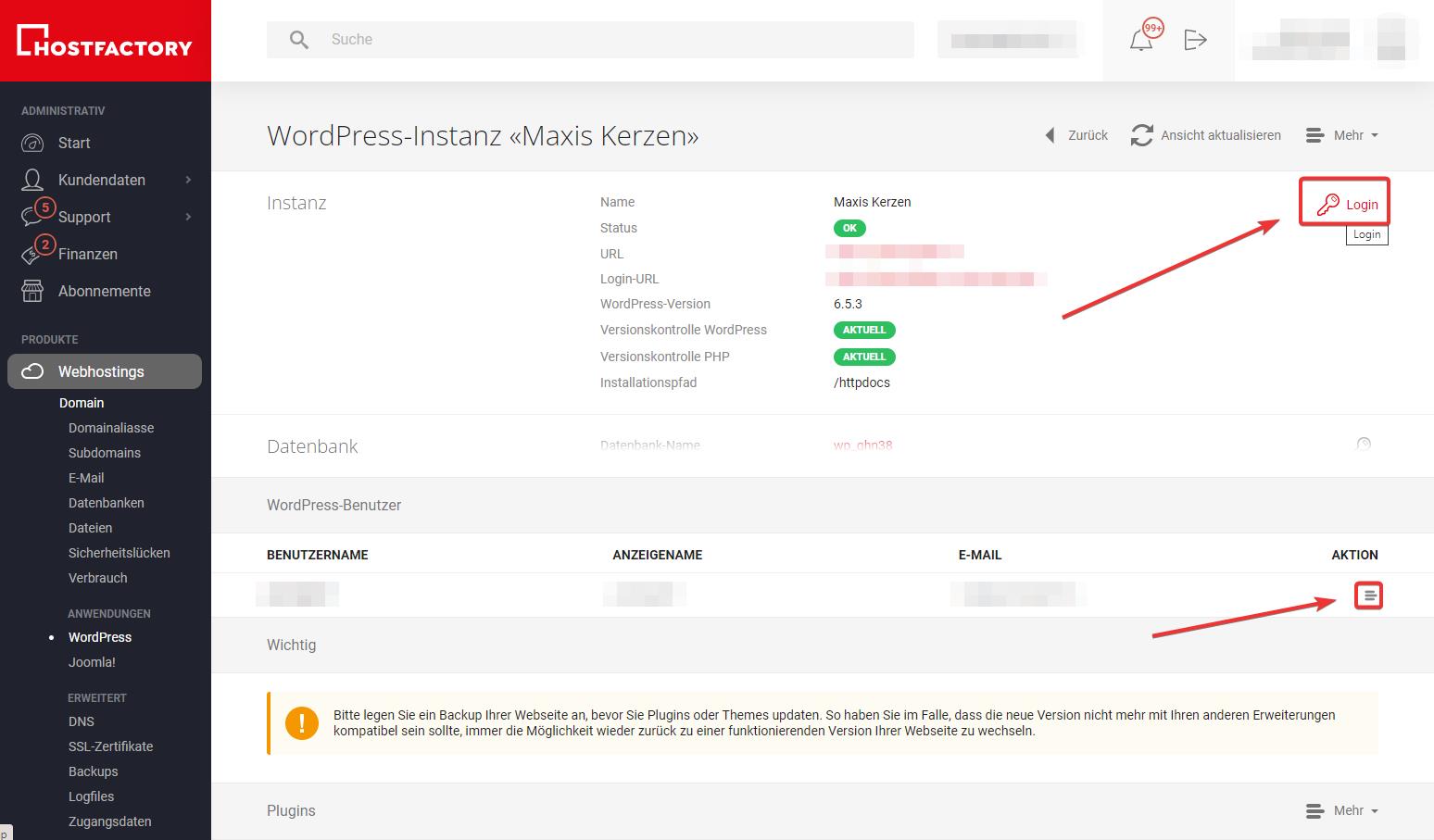Viewport: 1434px width, 840px height.
Task: Open Logfiles entry
Action: (92, 796)
